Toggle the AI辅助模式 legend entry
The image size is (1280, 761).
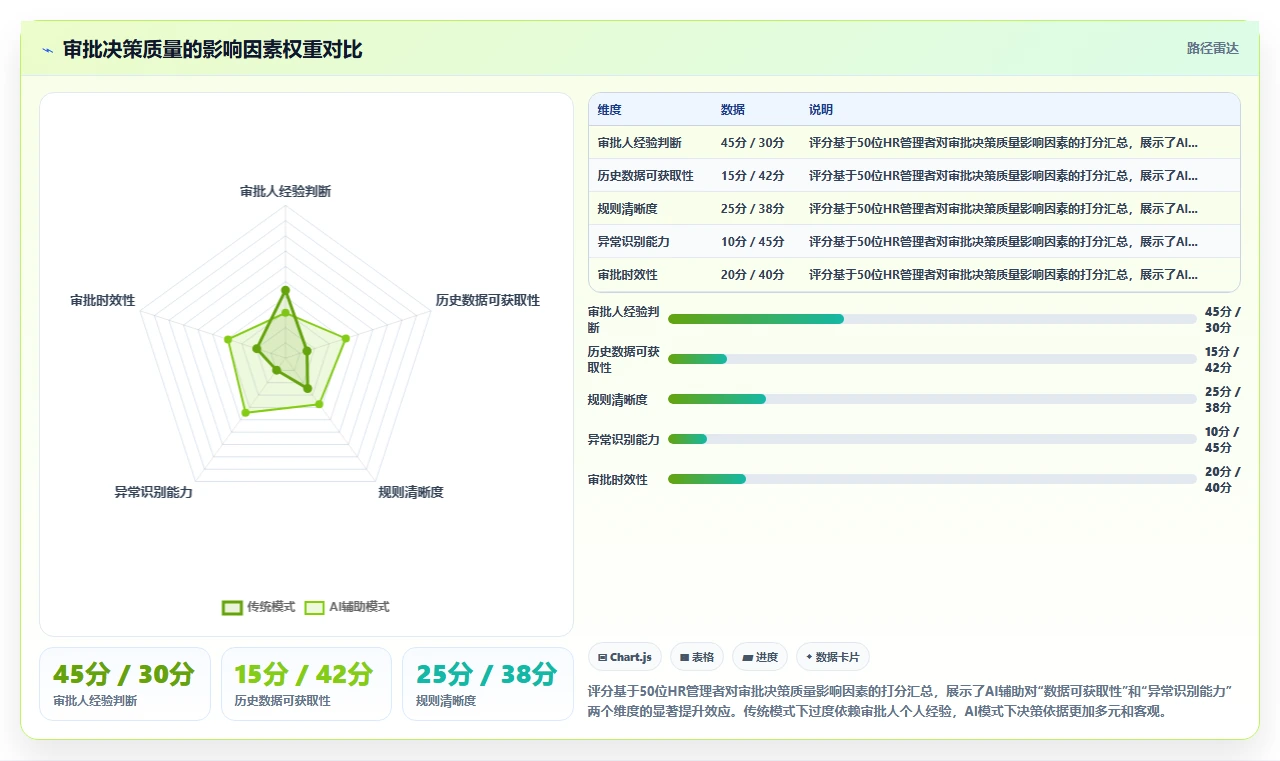pos(347,607)
